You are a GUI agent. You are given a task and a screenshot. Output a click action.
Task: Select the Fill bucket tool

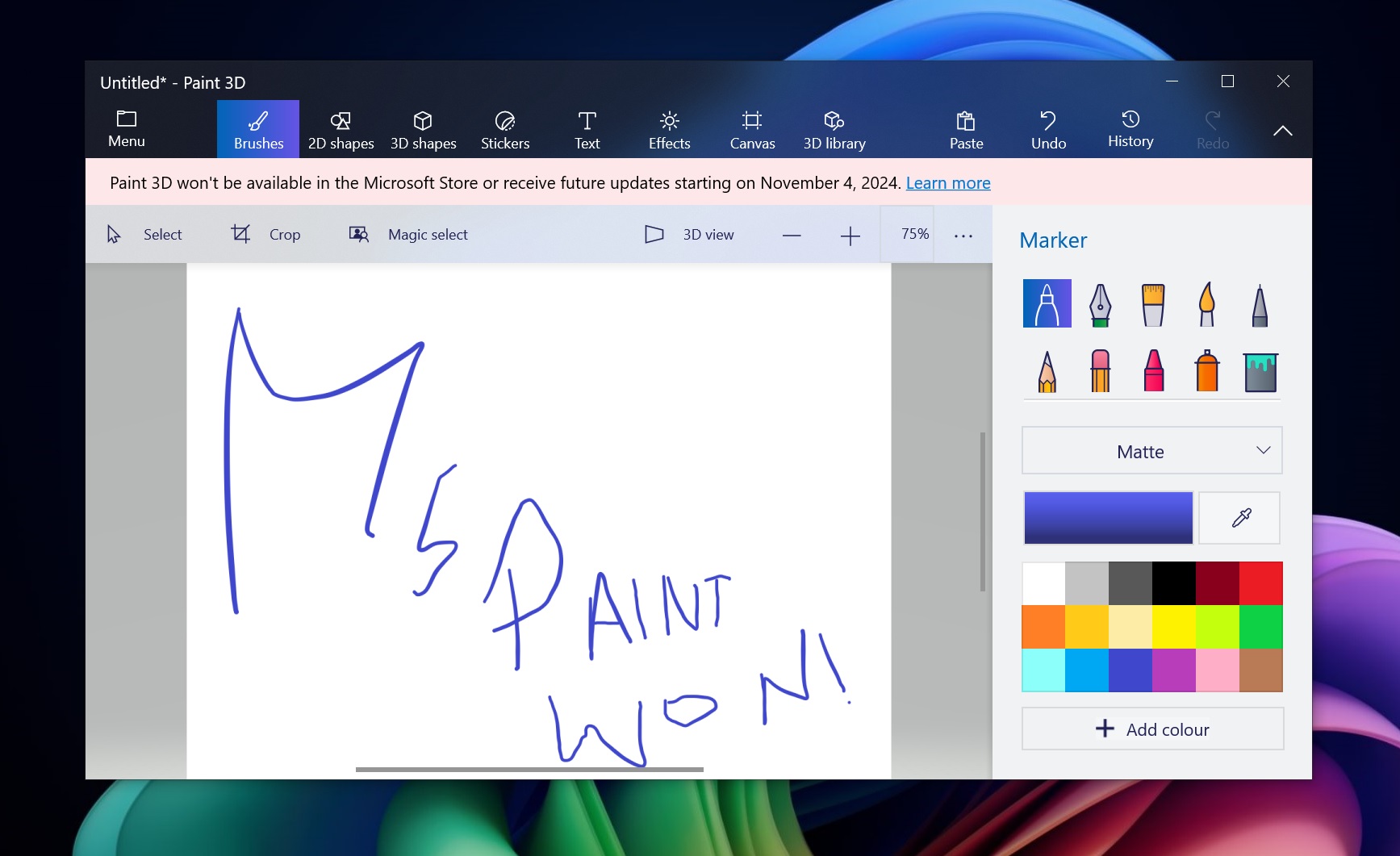click(1260, 371)
